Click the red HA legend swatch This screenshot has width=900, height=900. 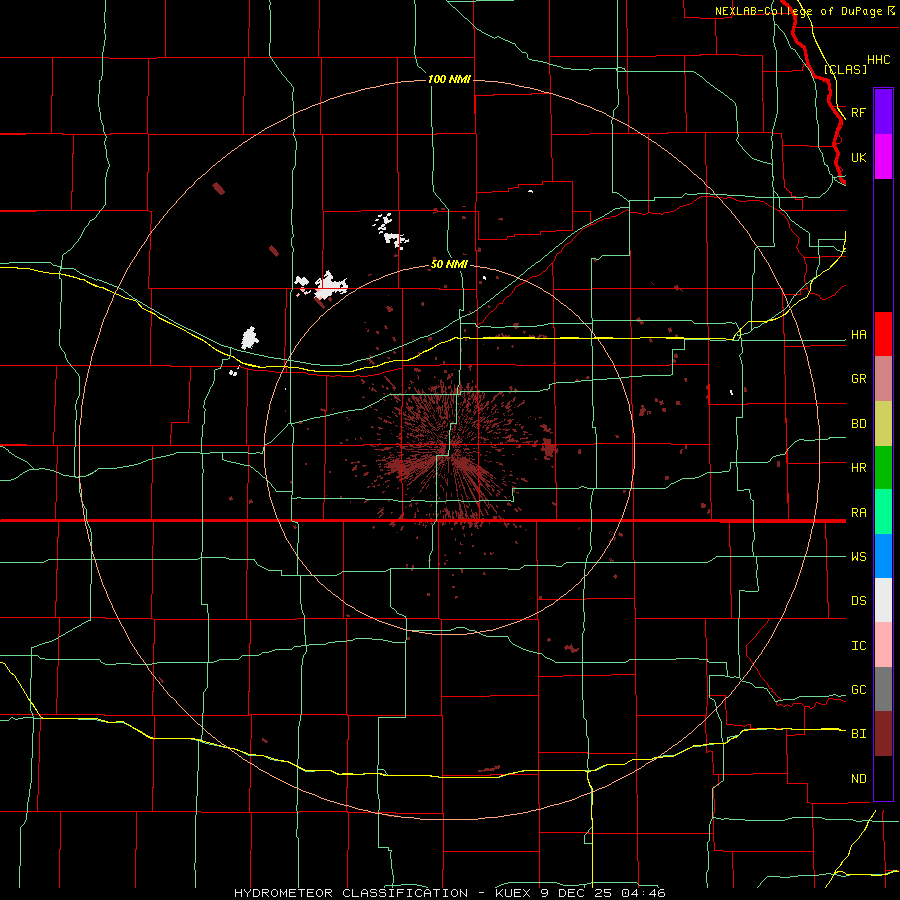(883, 334)
